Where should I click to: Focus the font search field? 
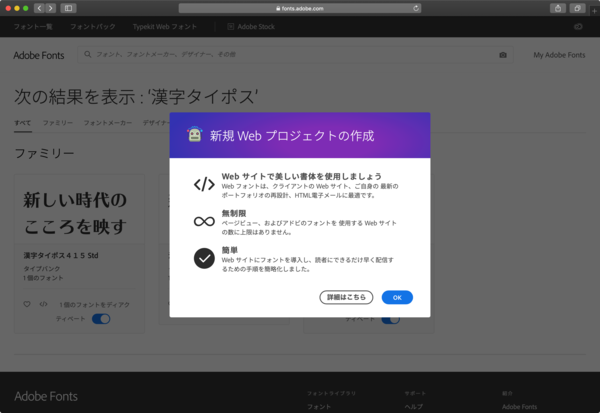pos(295,55)
